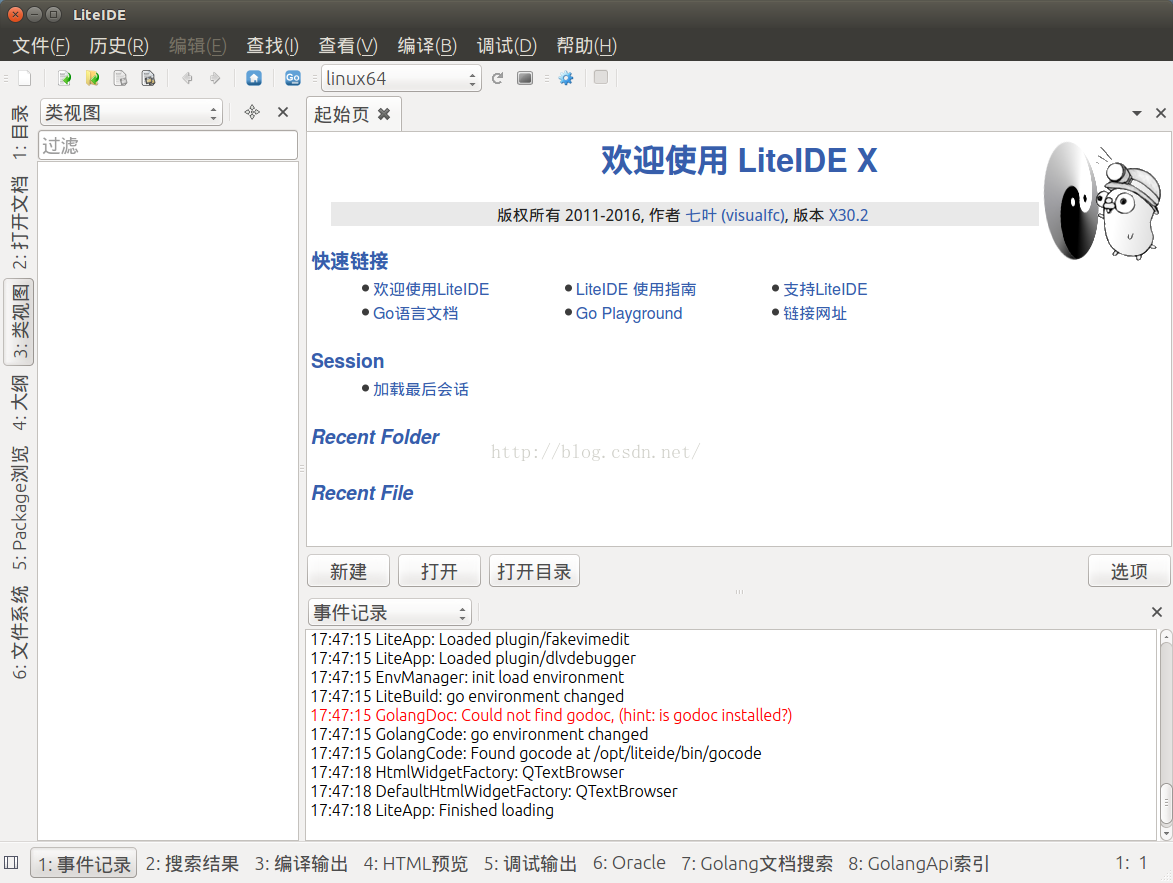Screen dimensions: 1173x883
Task: Toggle the 3: 编译输出 bottom tab
Action: coord(301,864)
